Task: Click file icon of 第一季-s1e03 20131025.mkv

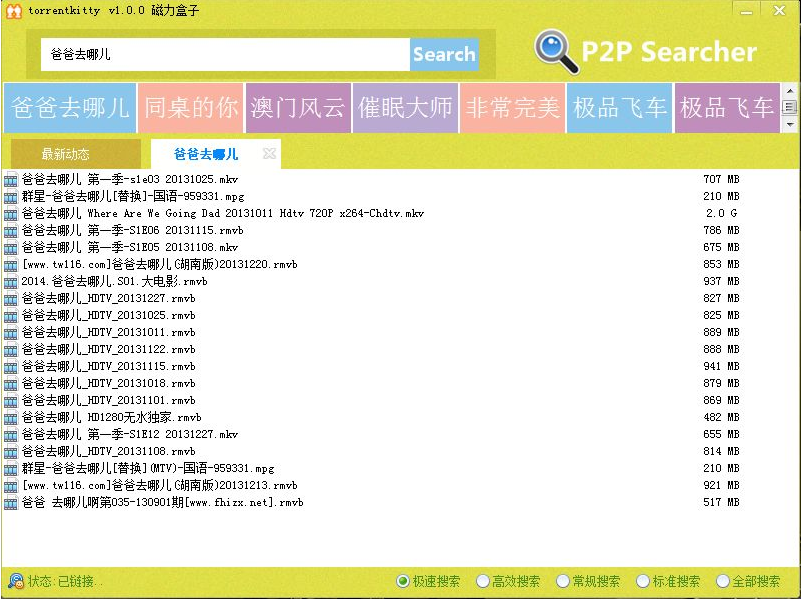Action: tap(11, 180)
